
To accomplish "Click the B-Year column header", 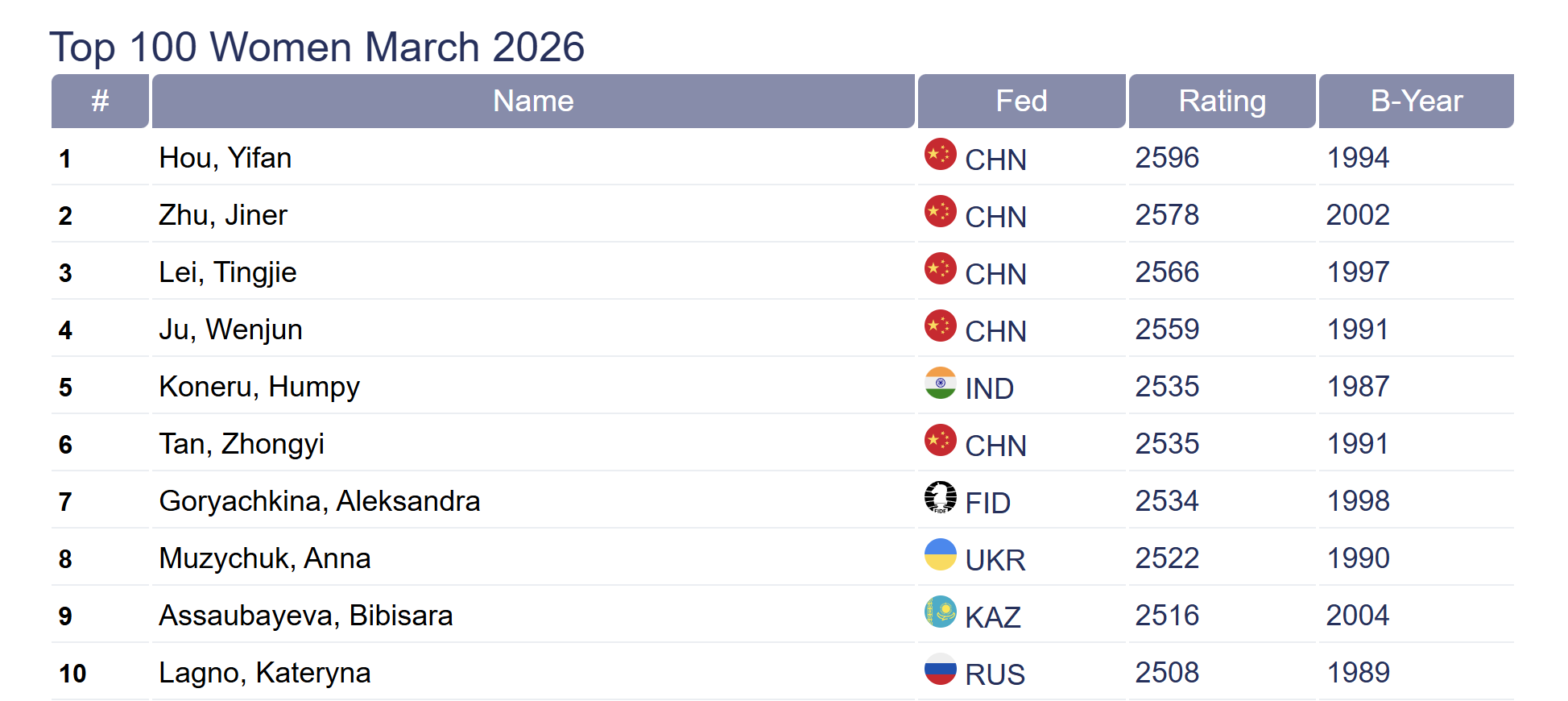I will point(1416,101).
